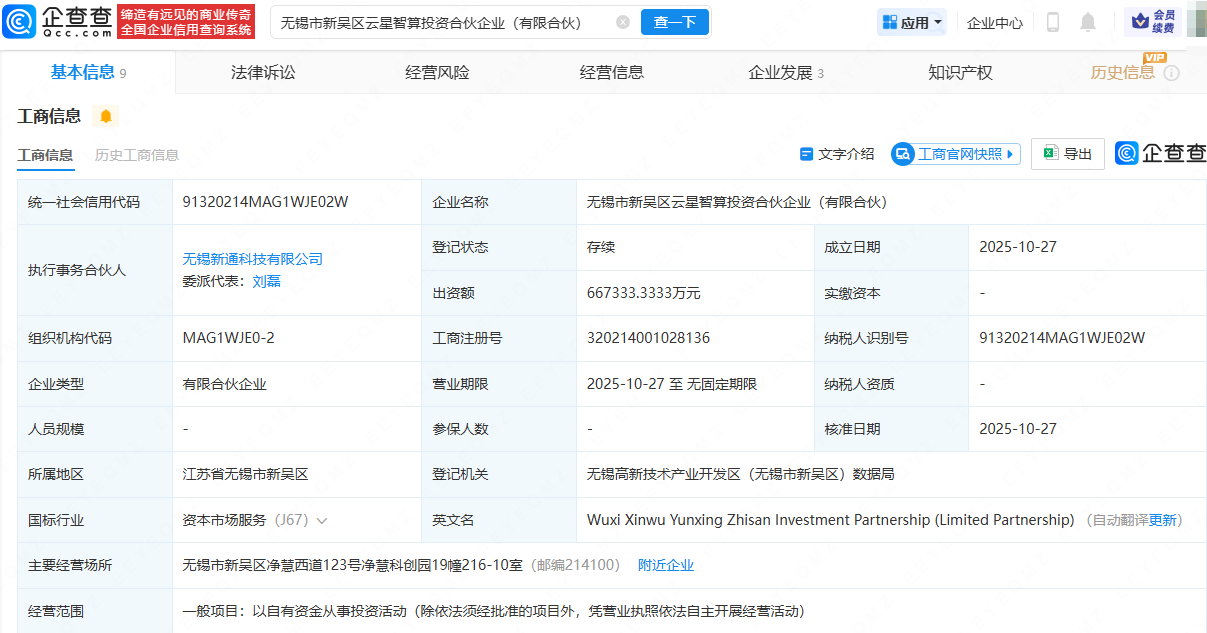Image resolution: width=1207 pixels, height=633 pixels.
Task: Expand the 资本市场服务 (J67) industry chevron
Action: pyautogui.click(x=322, y=520)
